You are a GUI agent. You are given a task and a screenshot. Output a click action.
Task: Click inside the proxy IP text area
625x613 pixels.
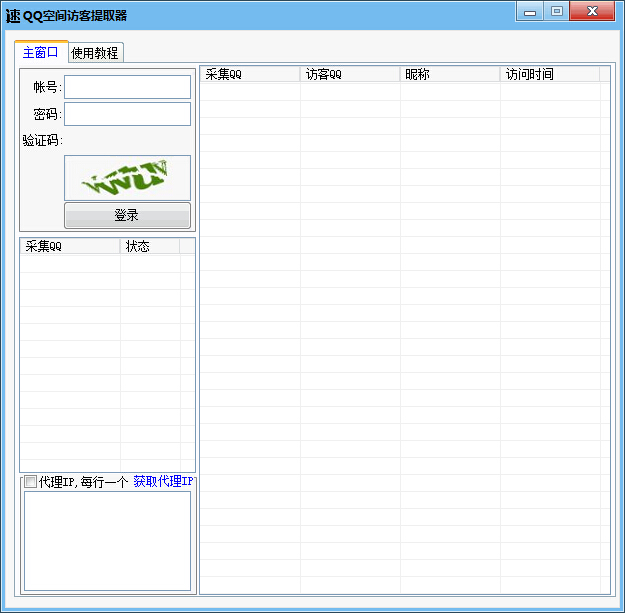tap(108, 541)
